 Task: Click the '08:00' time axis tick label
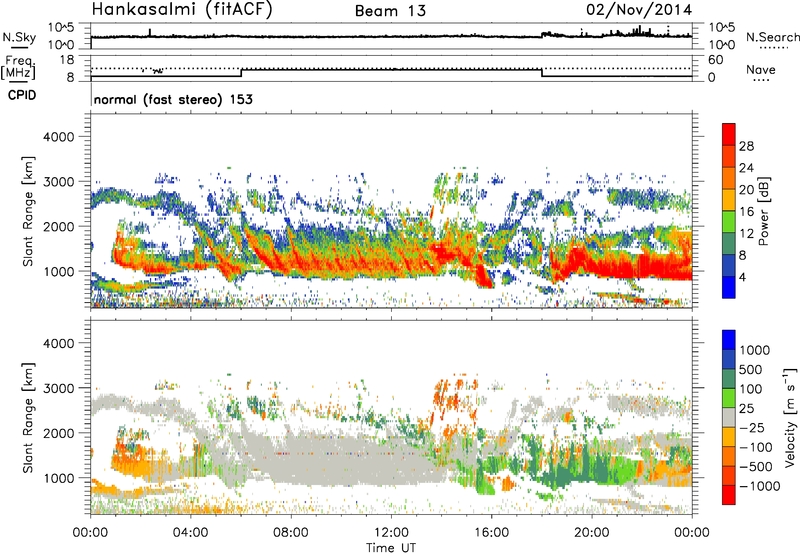[x=291, y=533]
